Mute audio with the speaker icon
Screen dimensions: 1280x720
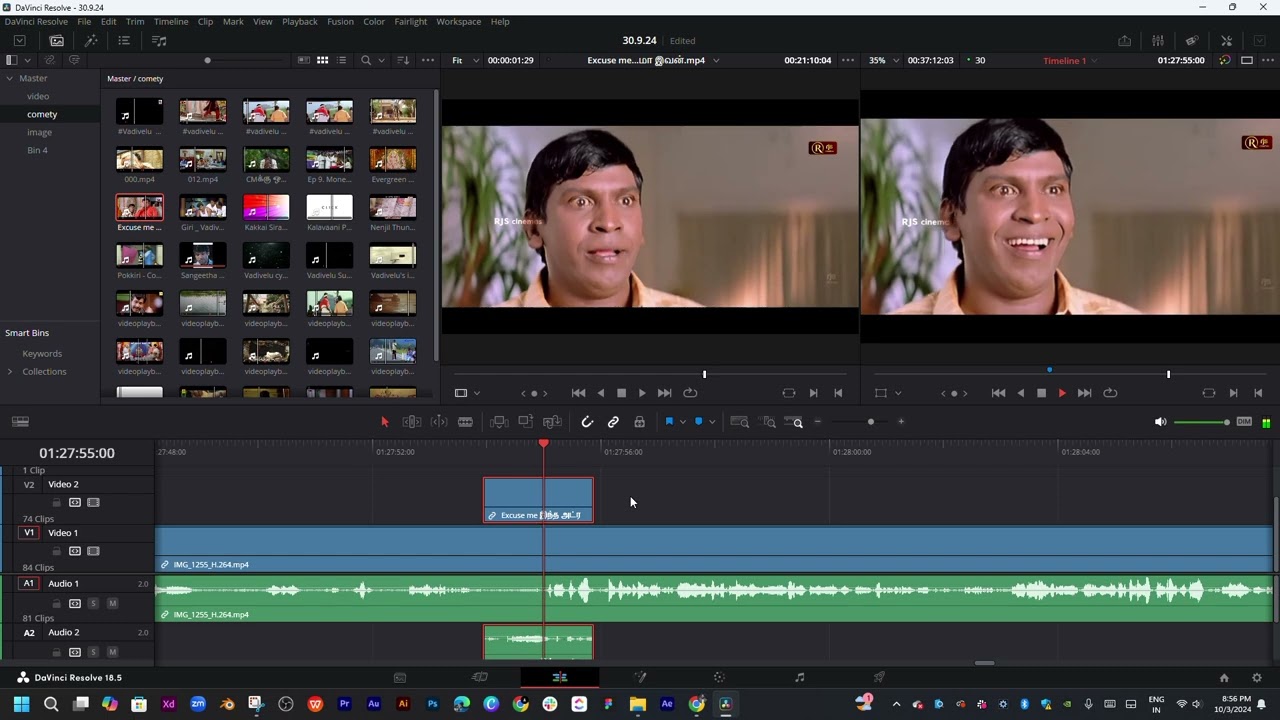(1160, 422)
